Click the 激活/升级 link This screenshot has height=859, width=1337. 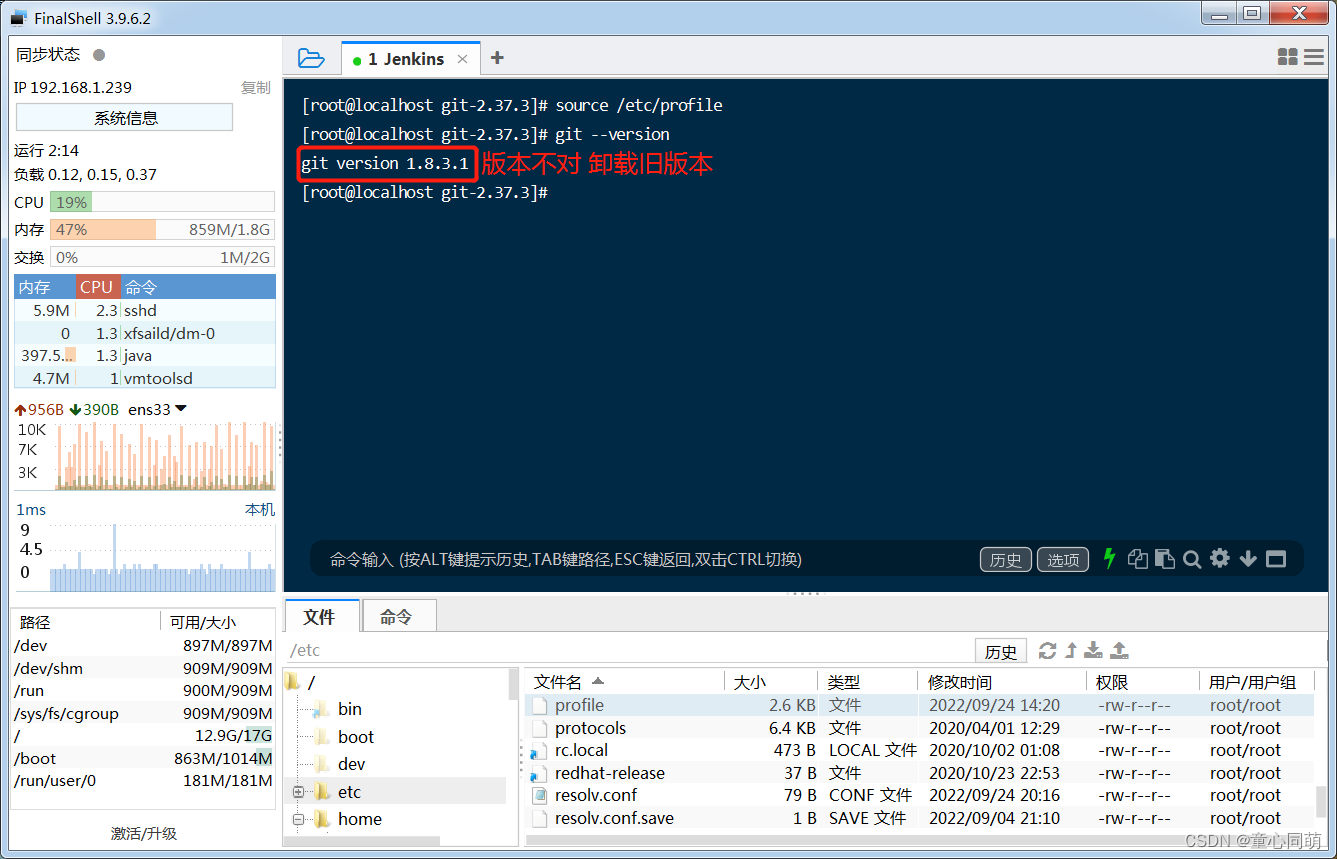point(144,833)
